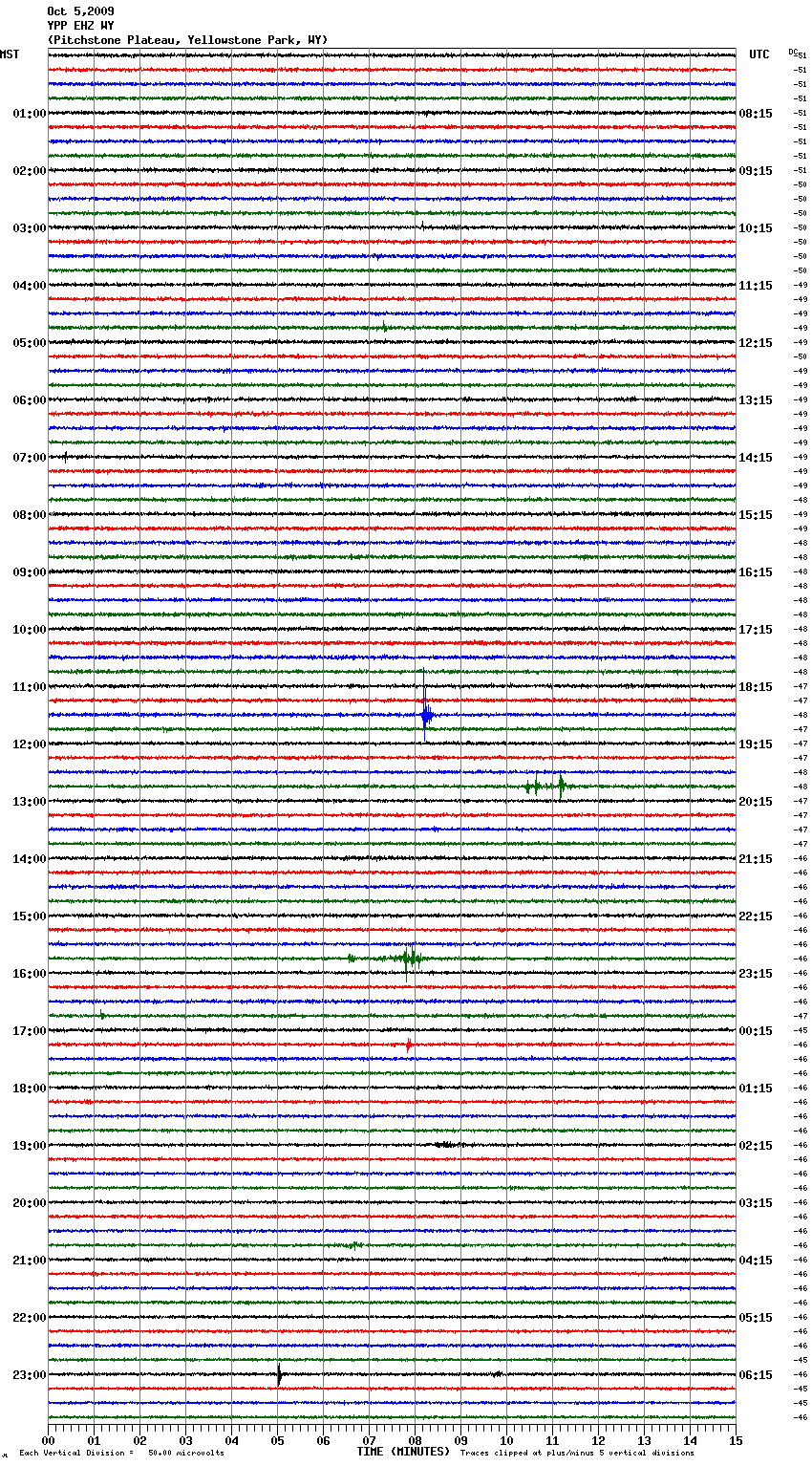The image size is (812, 1466).
Task: Select the 05:00 MST time label
Action: [29, 343]
